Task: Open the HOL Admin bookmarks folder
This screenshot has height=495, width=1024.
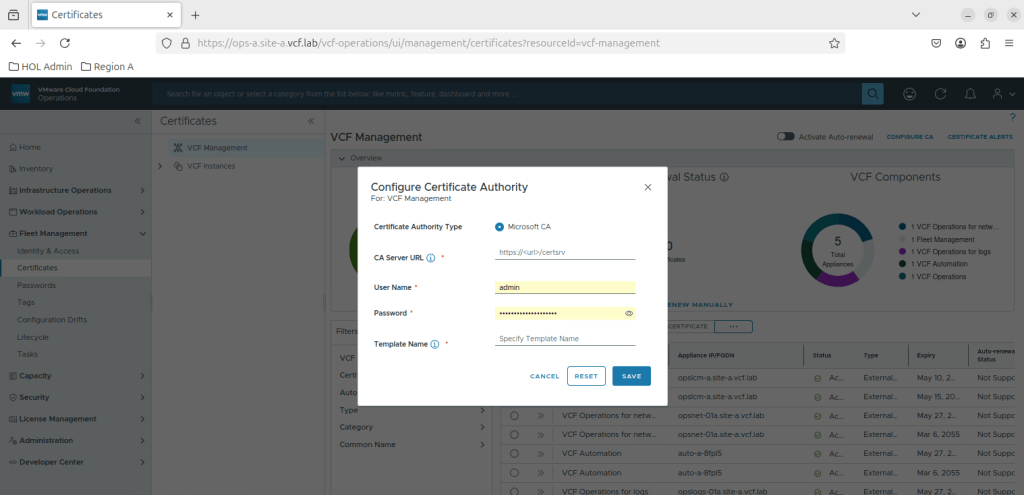Action: click(x=40, y=67)
